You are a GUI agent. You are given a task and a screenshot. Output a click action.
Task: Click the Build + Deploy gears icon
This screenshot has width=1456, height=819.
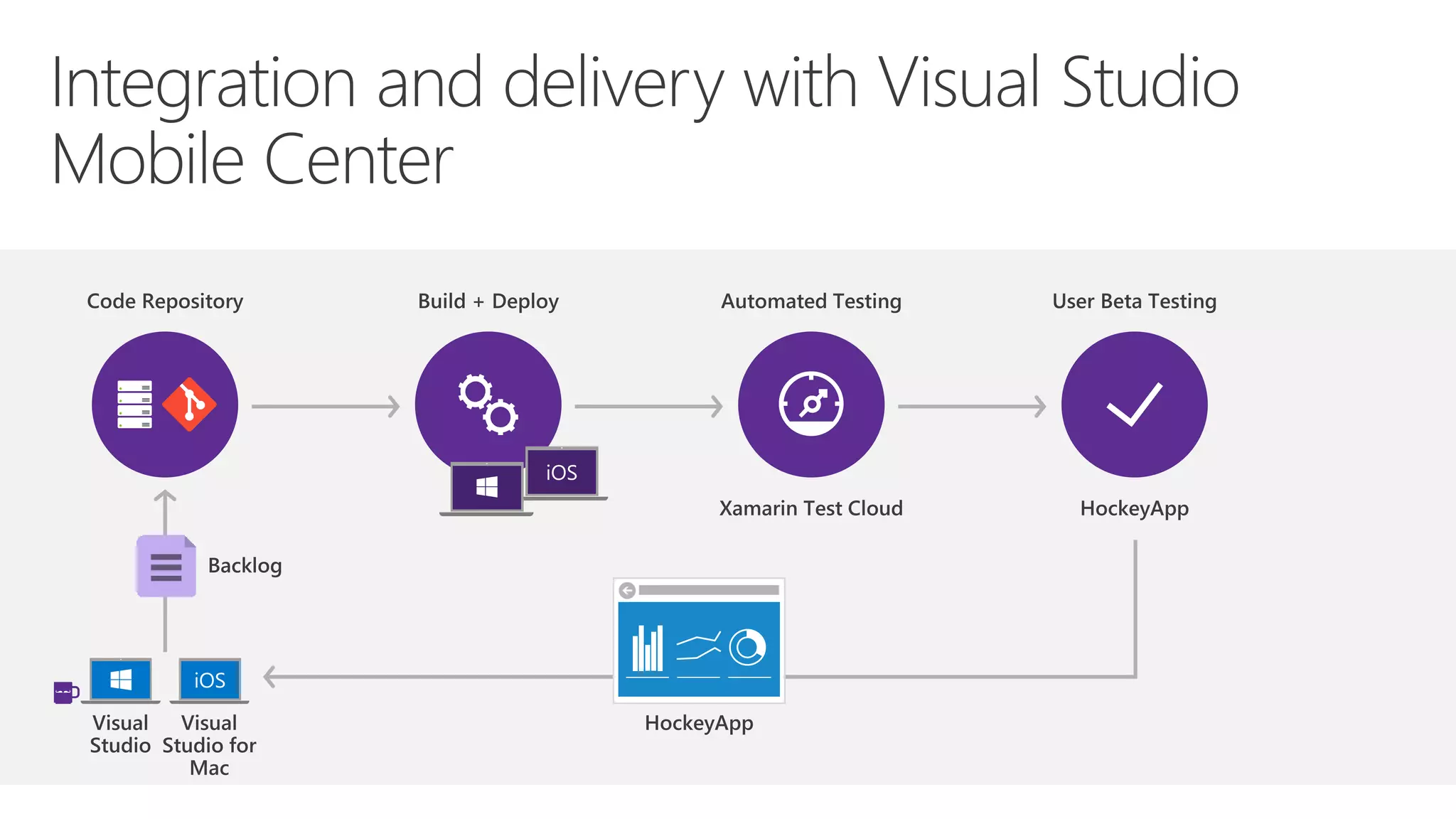click(x=488, y=403)
